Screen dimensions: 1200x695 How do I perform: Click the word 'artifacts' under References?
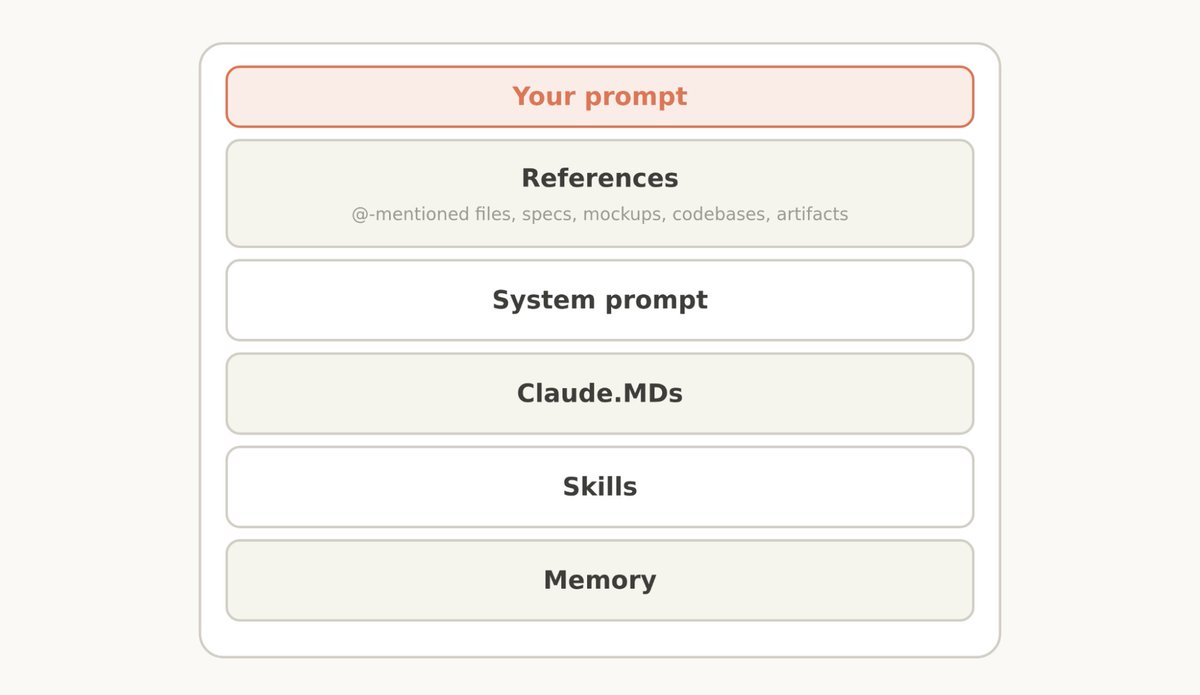coord(813,214)
